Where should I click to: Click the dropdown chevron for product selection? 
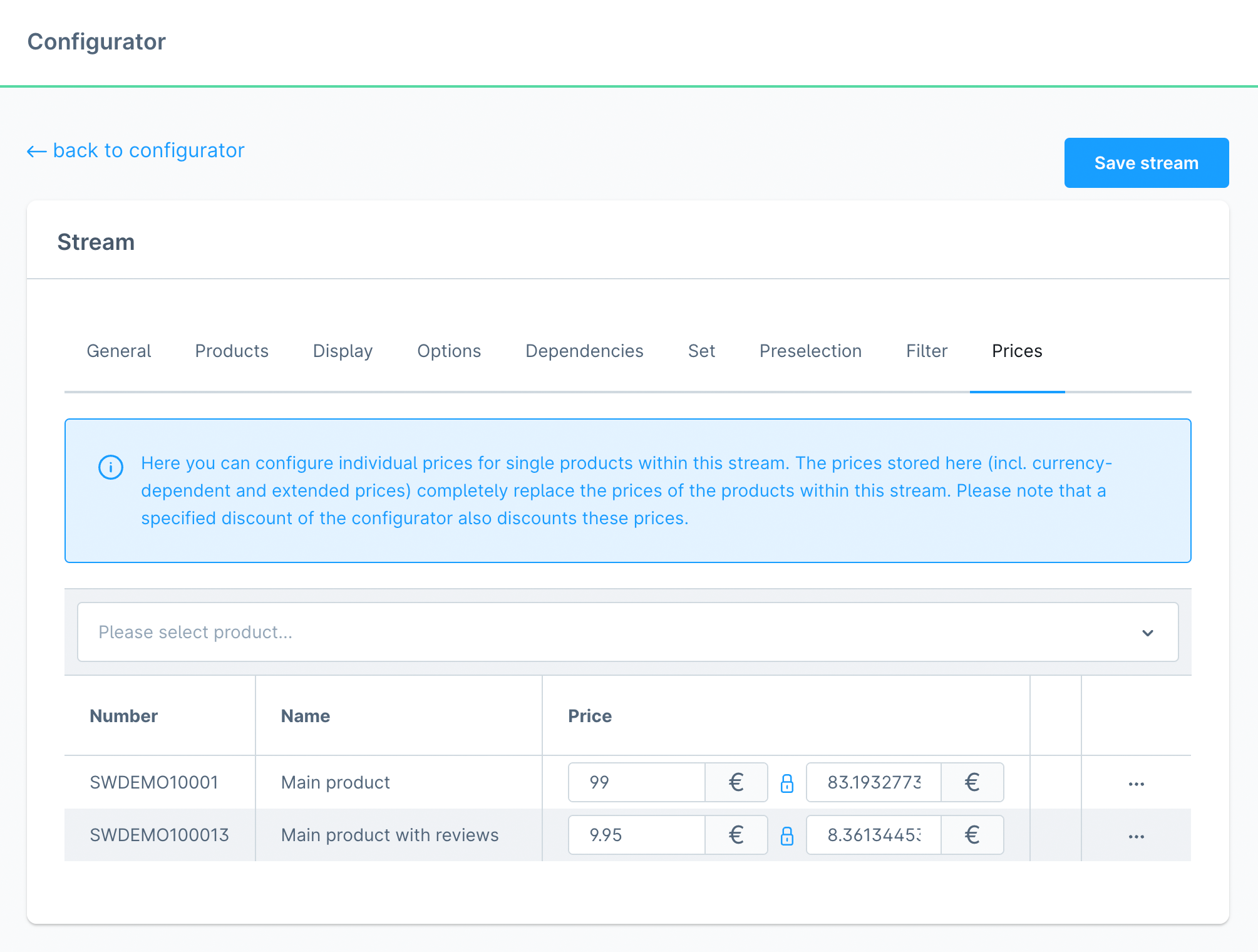tap(1147, 632)
